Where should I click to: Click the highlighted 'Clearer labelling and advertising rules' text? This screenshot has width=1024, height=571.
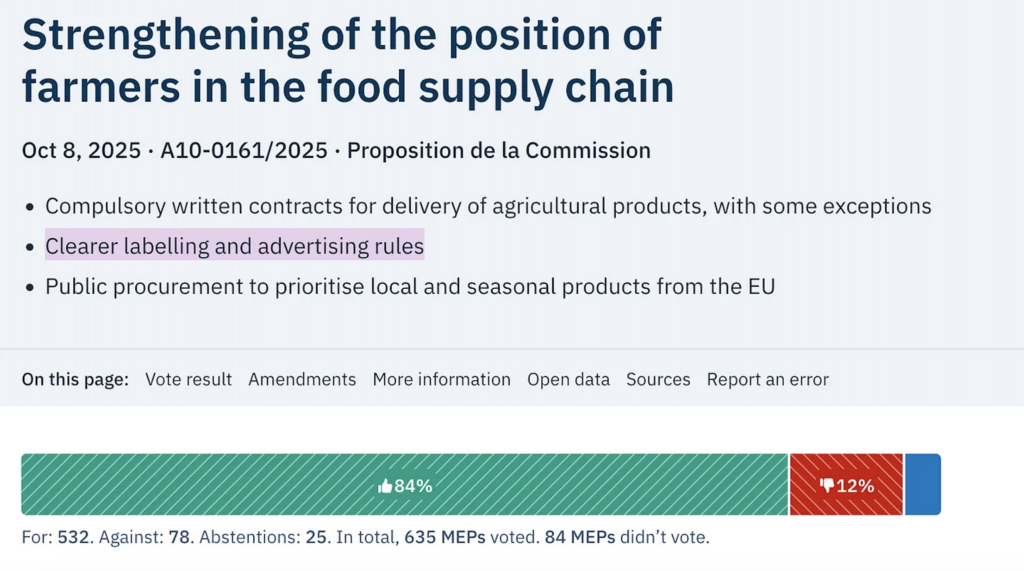coord(234,246)
